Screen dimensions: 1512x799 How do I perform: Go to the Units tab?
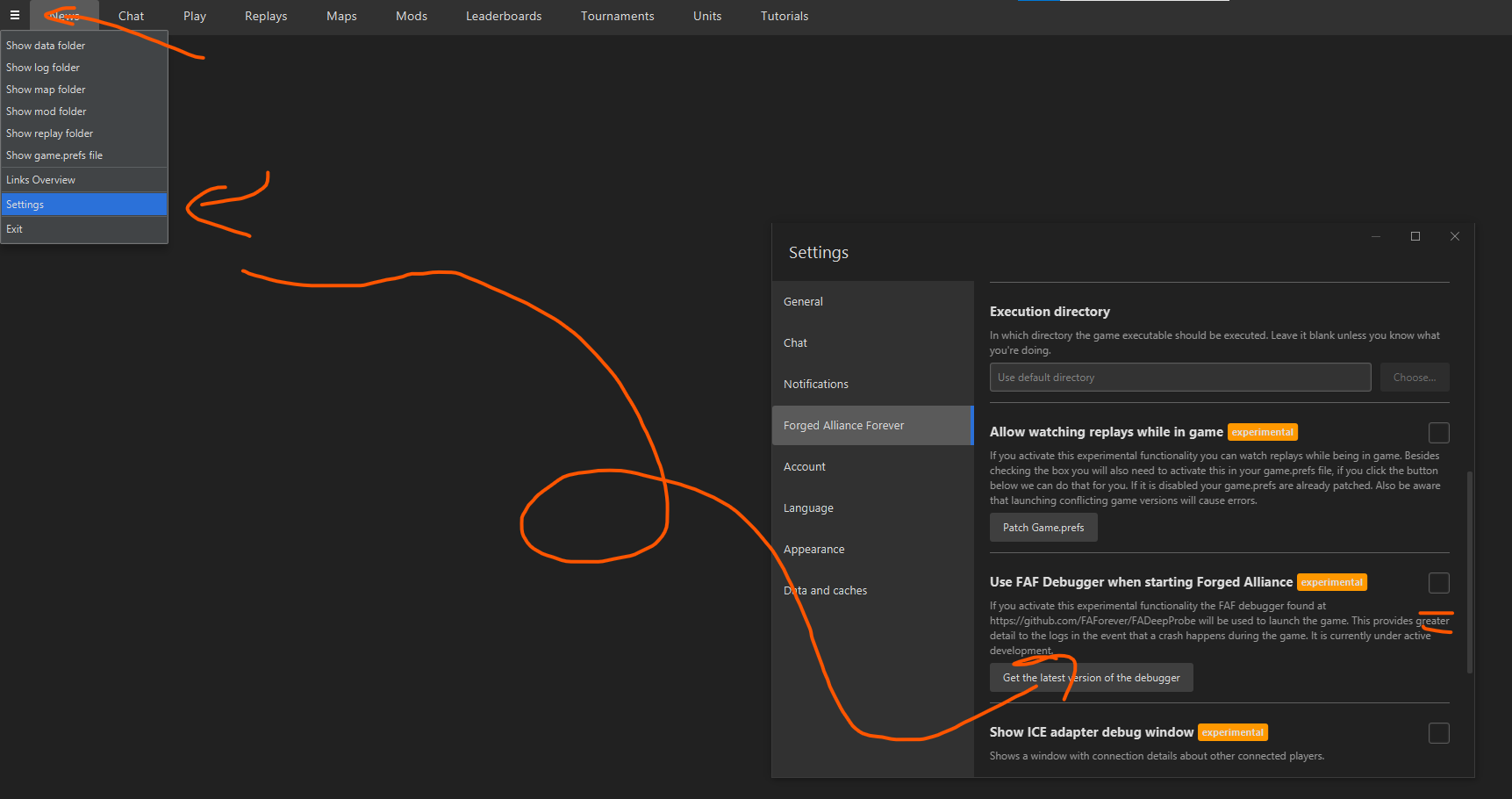707,16
